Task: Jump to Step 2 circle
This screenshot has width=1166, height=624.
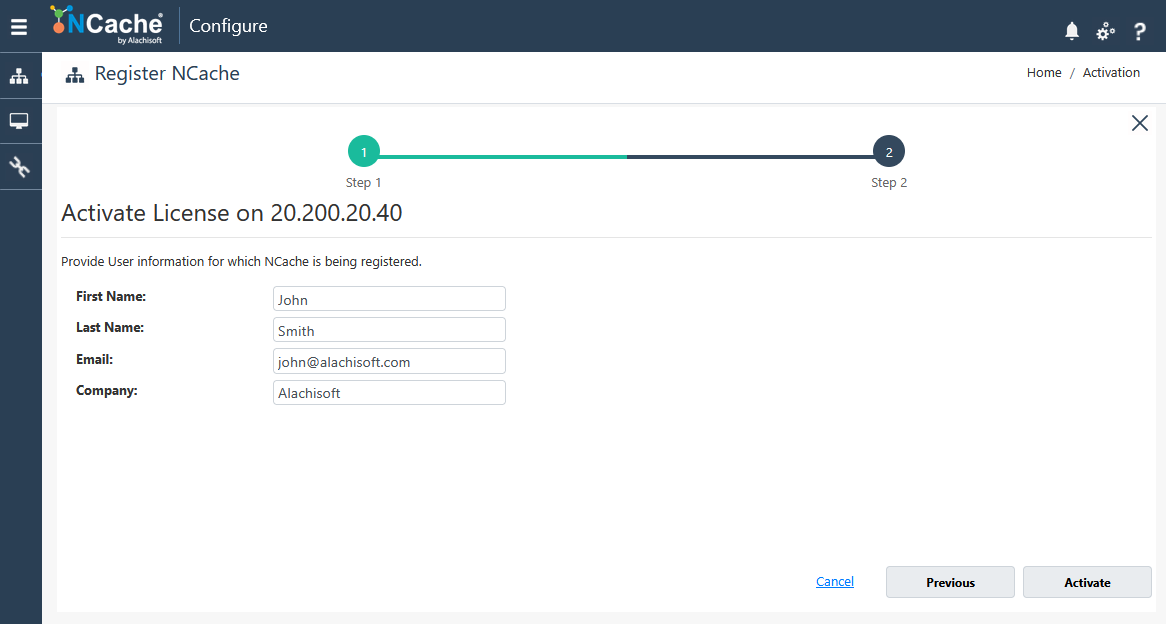Action: tap(888, 152)
